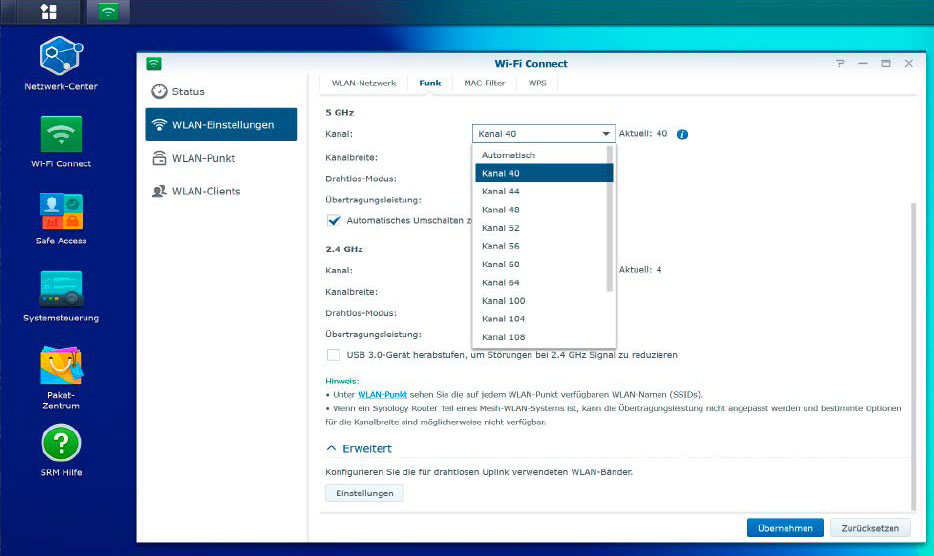Open WLAN-Clients in the sidebar
The image size is (934, 556).
(221, 191)
